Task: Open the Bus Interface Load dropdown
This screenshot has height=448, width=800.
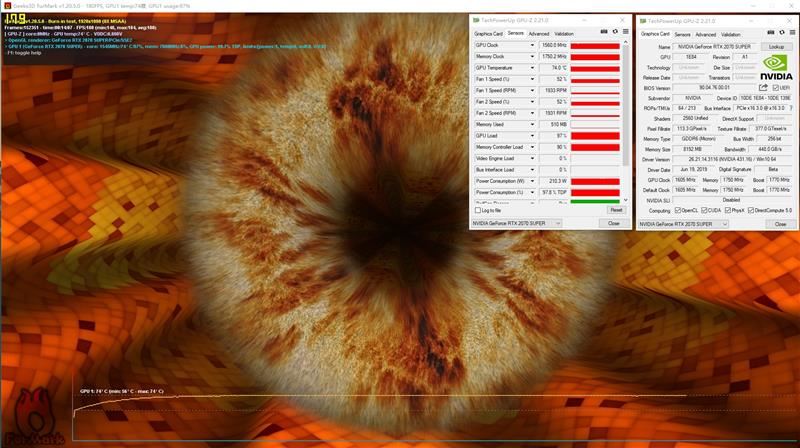Action: tap(532, 170)
